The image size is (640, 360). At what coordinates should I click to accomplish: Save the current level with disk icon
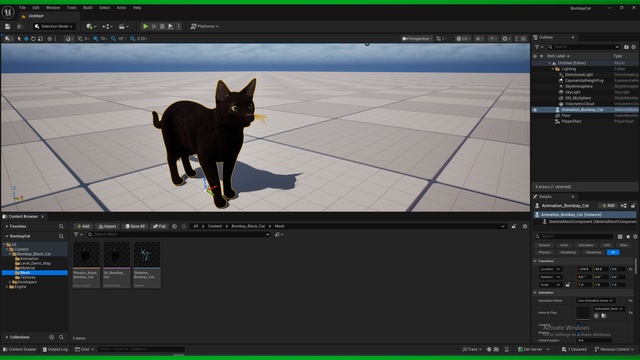coord(7,26)
